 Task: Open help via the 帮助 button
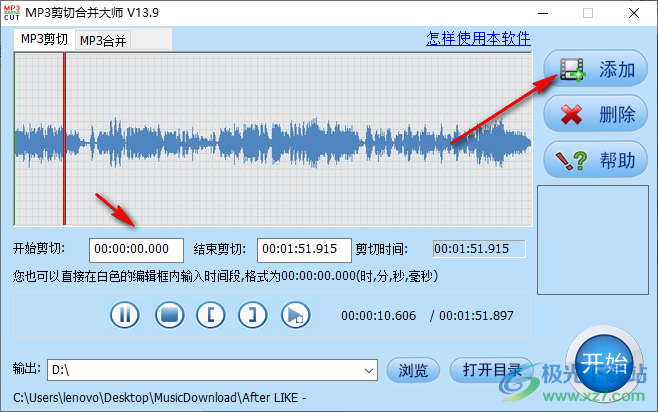tap(595, 160)
